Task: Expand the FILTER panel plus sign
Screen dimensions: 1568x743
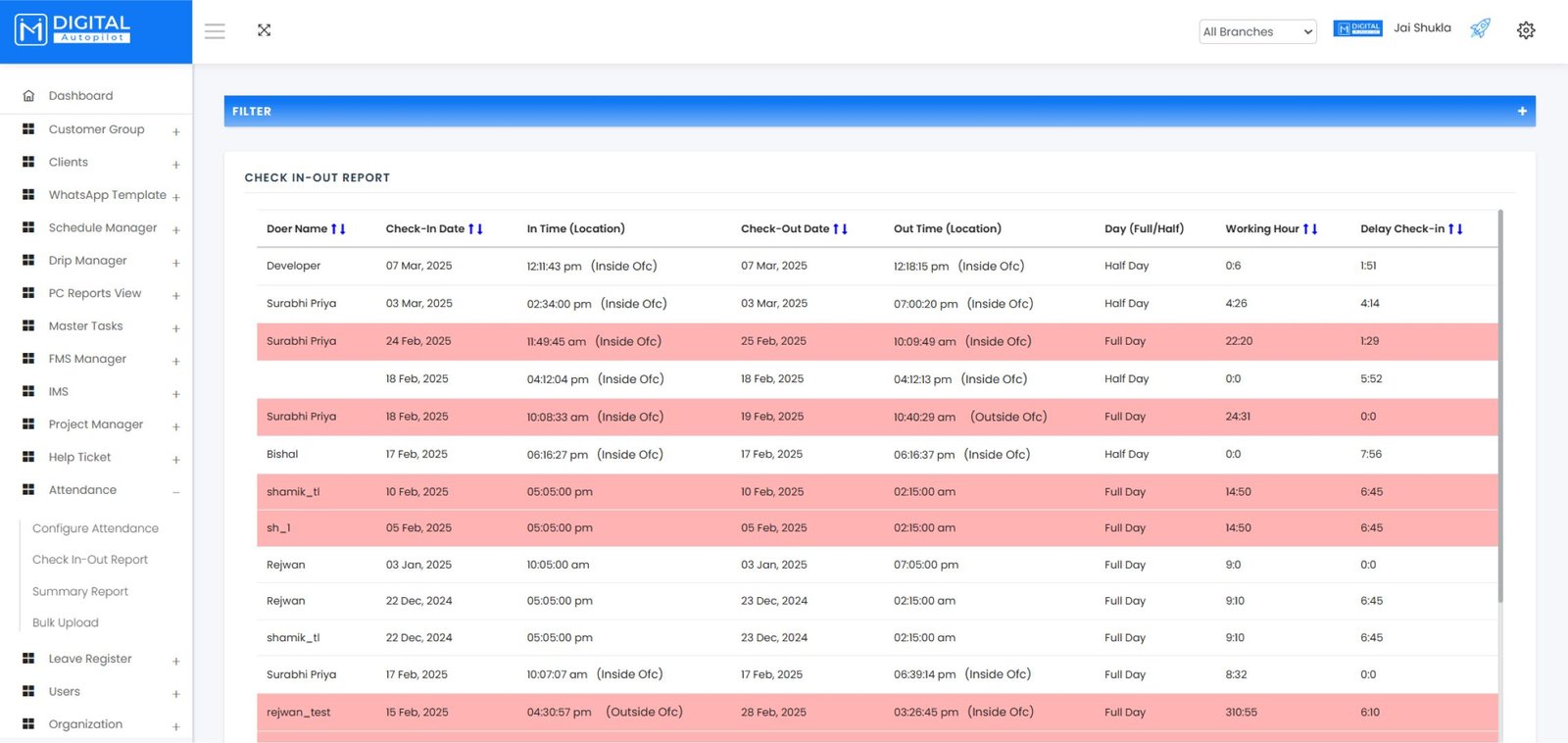Action: coord(1522,112)
